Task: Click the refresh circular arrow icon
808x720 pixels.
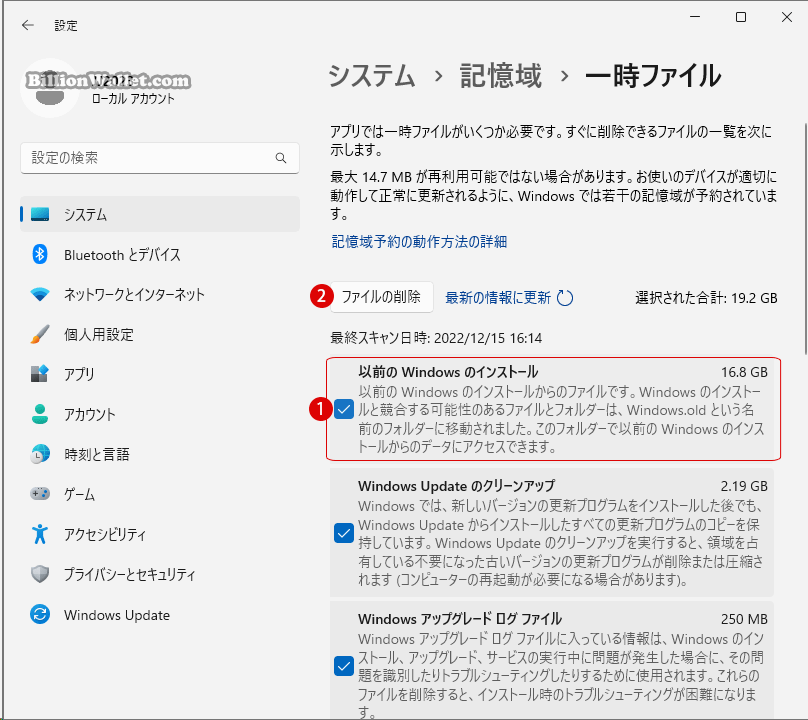Action: [565, 298]
